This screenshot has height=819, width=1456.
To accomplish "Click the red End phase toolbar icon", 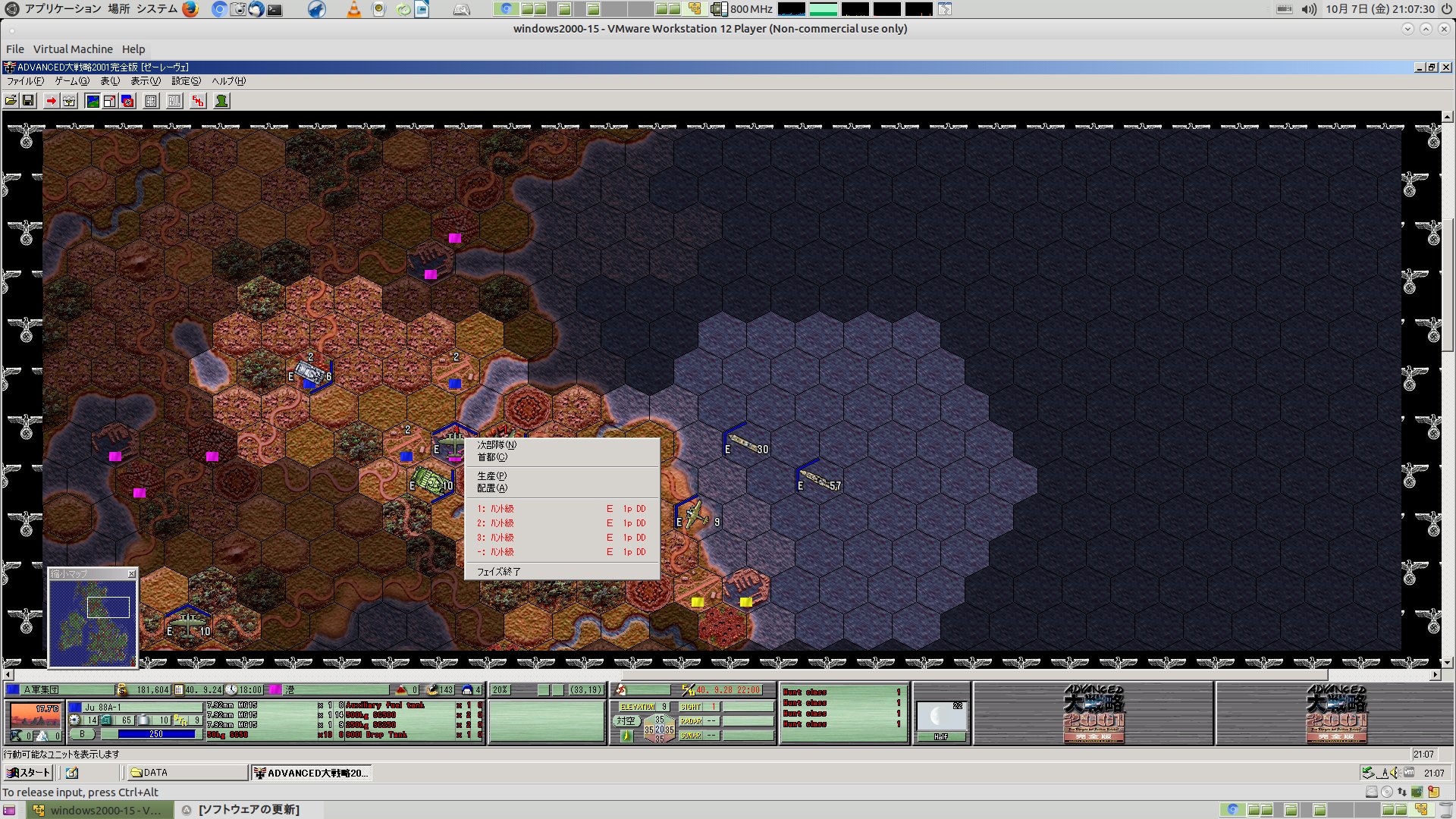I will click(x=198, y=101).
